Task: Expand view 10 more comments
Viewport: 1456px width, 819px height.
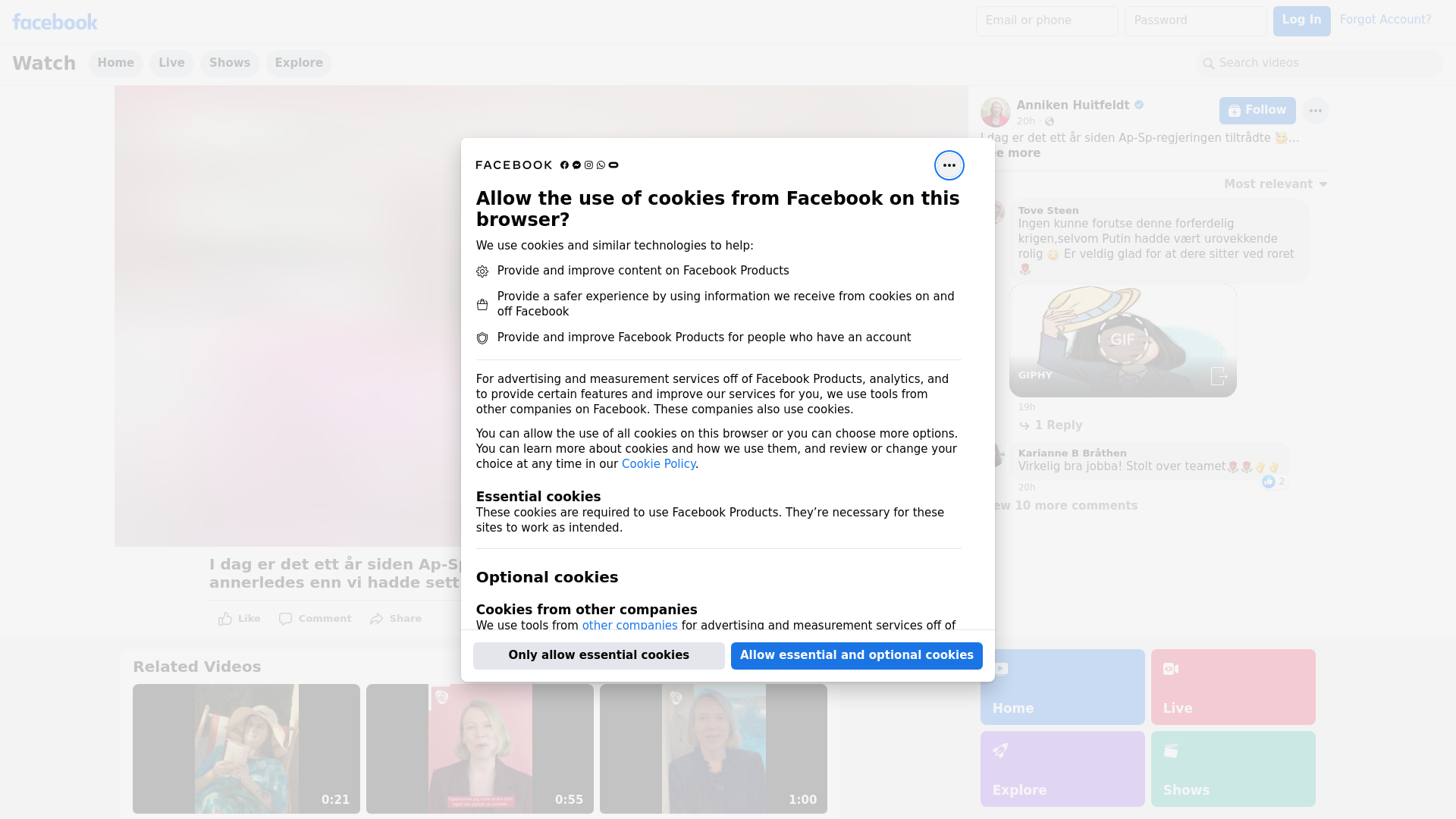Action: click(1065, 506)
